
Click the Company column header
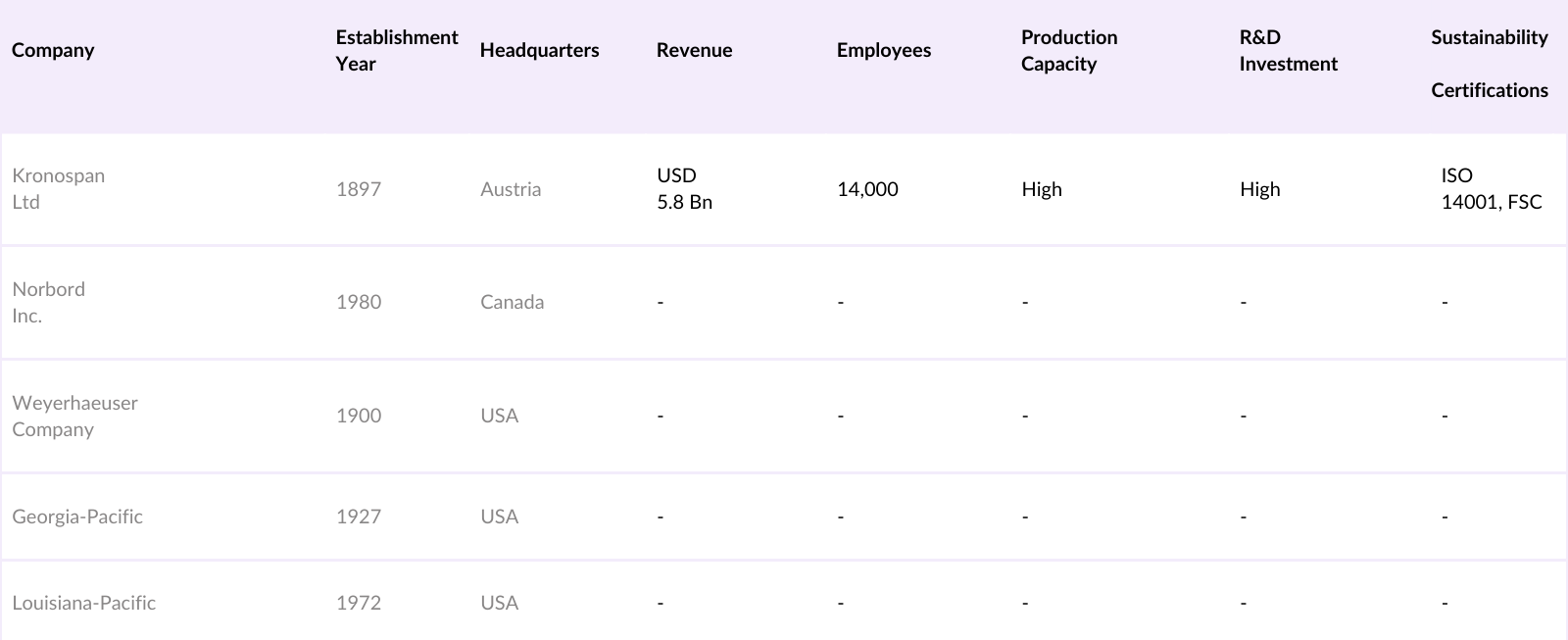[x=53, y=50]
